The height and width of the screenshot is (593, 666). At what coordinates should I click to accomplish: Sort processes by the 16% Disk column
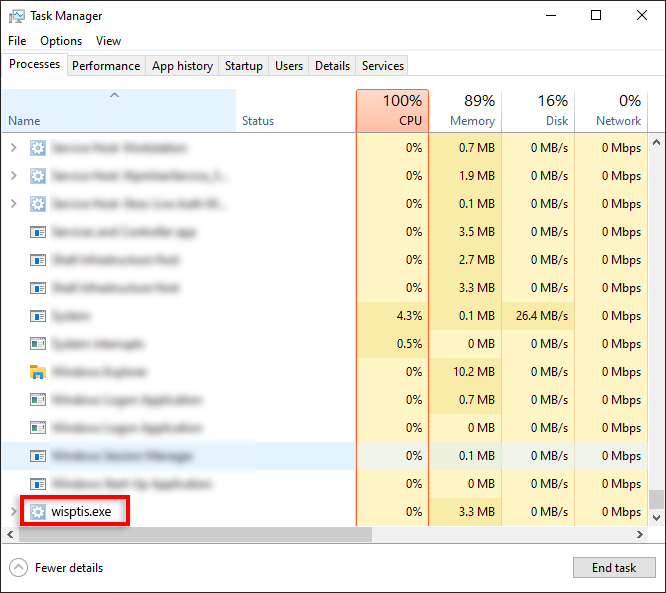(x=538, y=111)
